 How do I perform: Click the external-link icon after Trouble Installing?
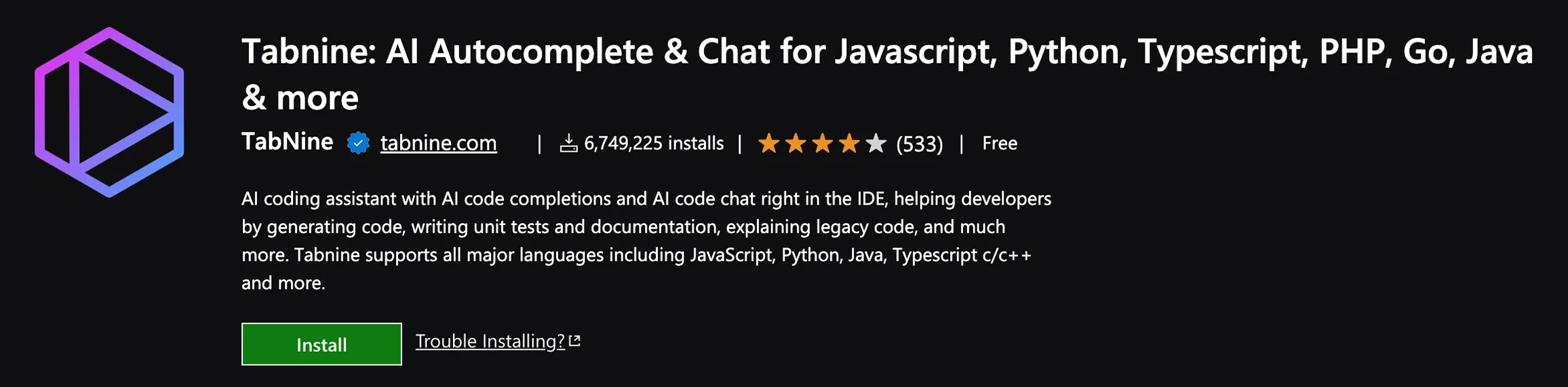point(575,341)
